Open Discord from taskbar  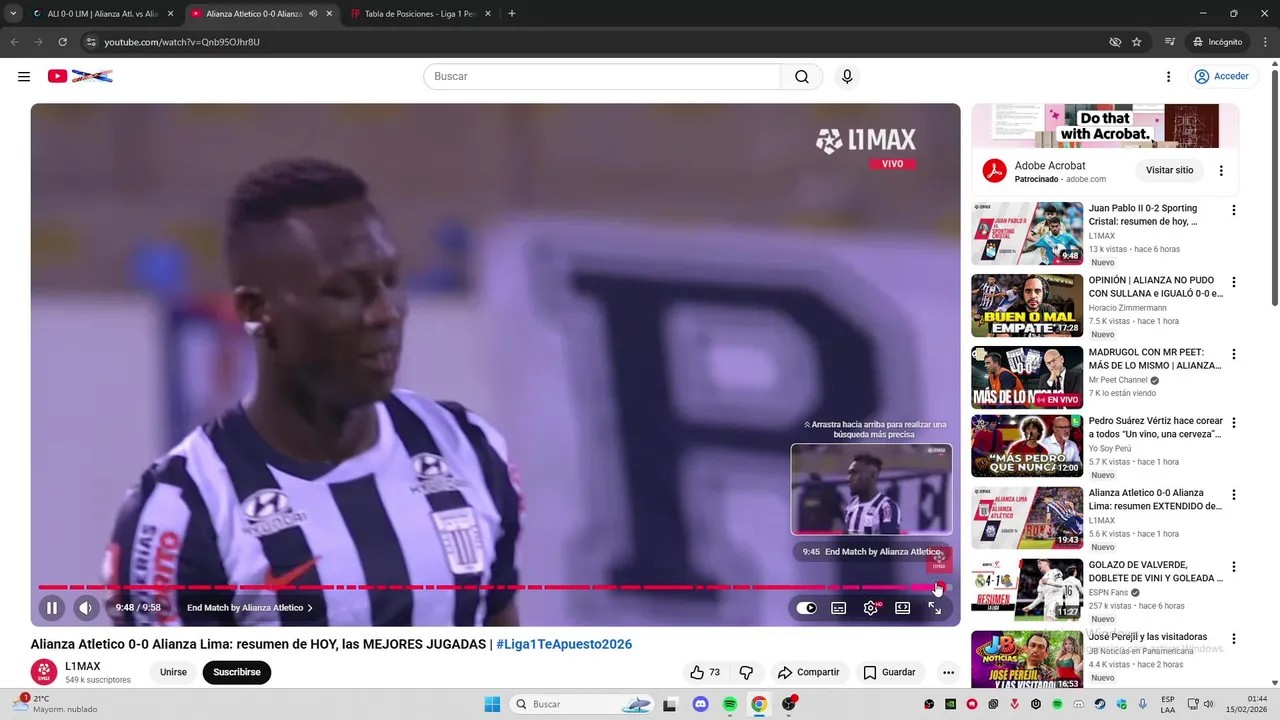701,704
